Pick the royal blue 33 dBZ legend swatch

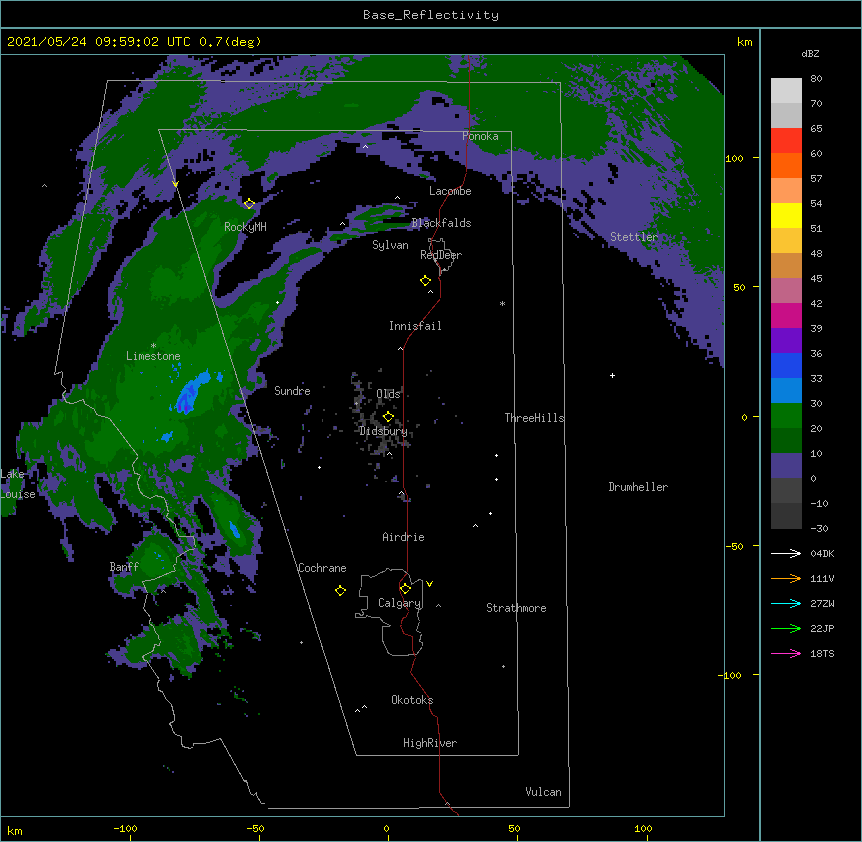tap(786, 365)
